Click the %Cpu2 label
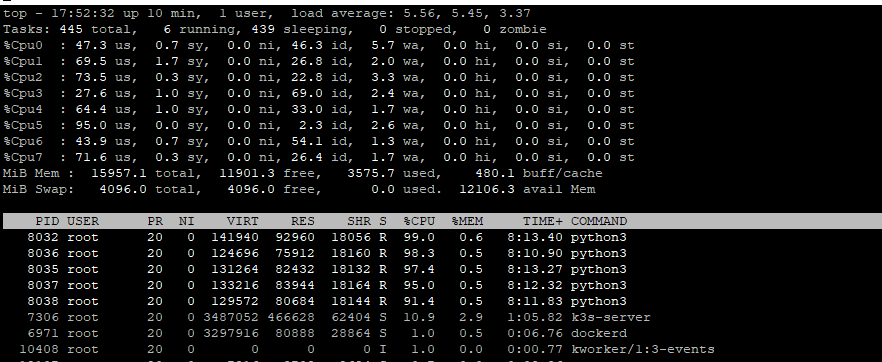 pos(22,77)
